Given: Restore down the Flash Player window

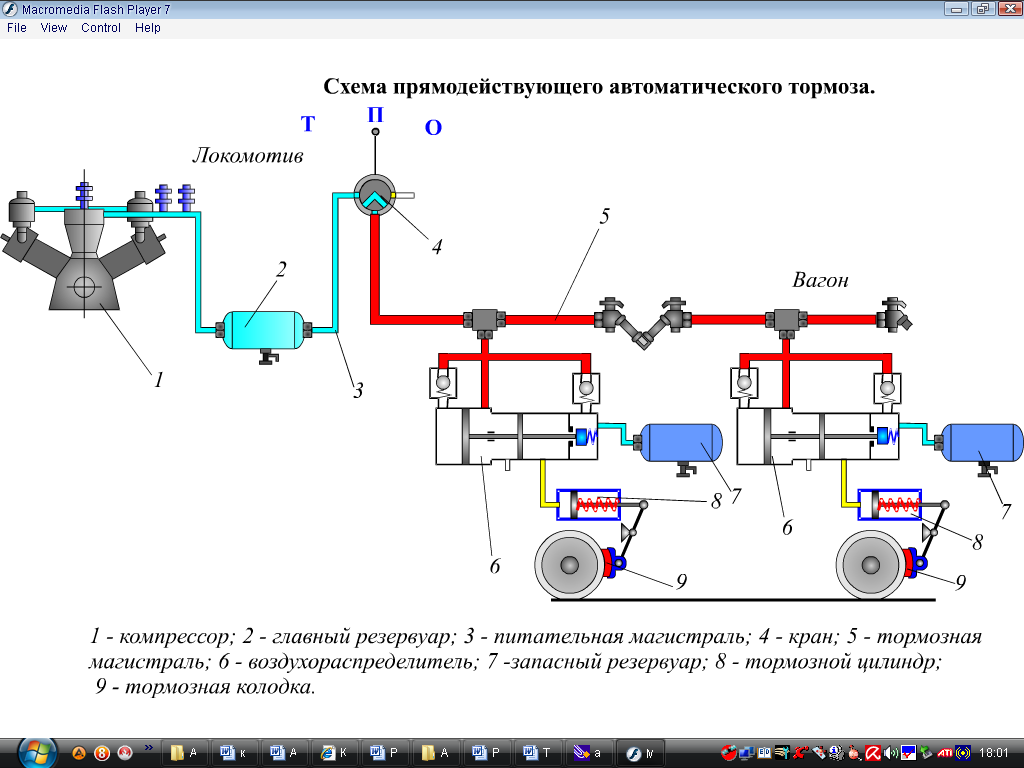Looking at the screenshot, I should (983, 9).
